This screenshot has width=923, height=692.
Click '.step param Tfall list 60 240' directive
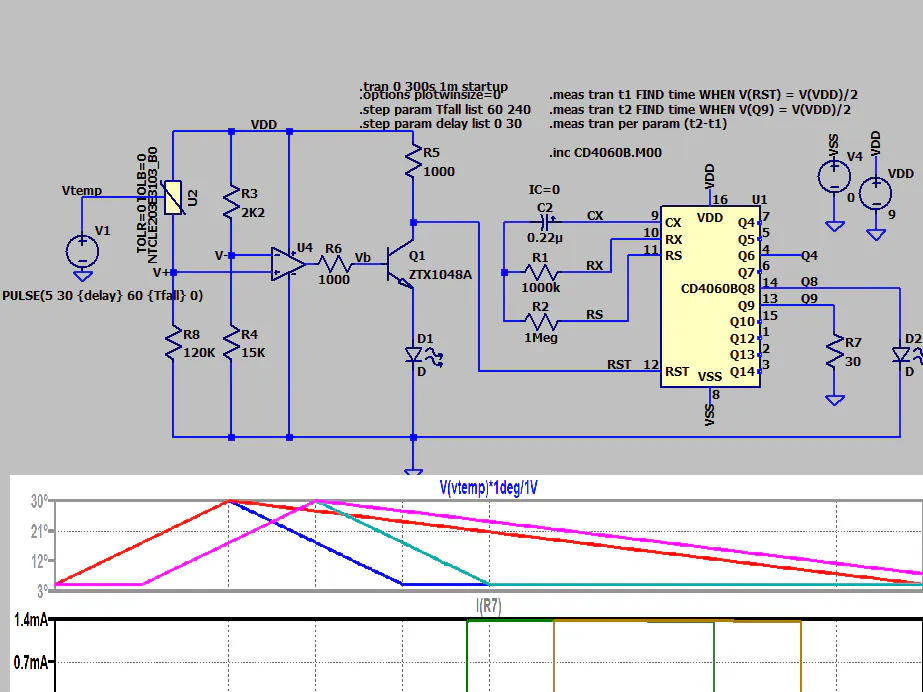[445, 109]
